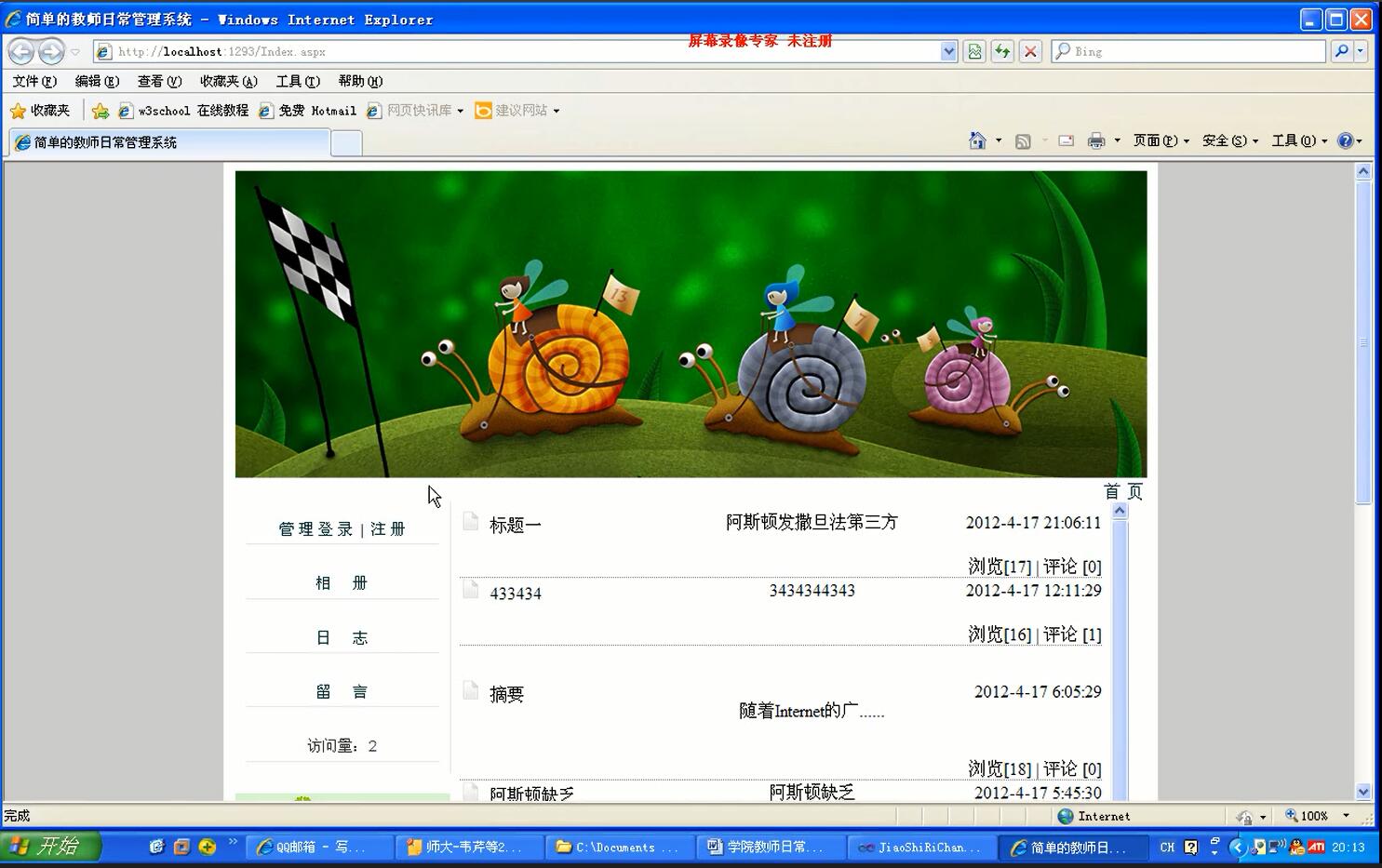The width and height of the screenshot is (1382, 868).
Task: Open the 免费 Hotmail favorite link
Action: click(307, 111)
